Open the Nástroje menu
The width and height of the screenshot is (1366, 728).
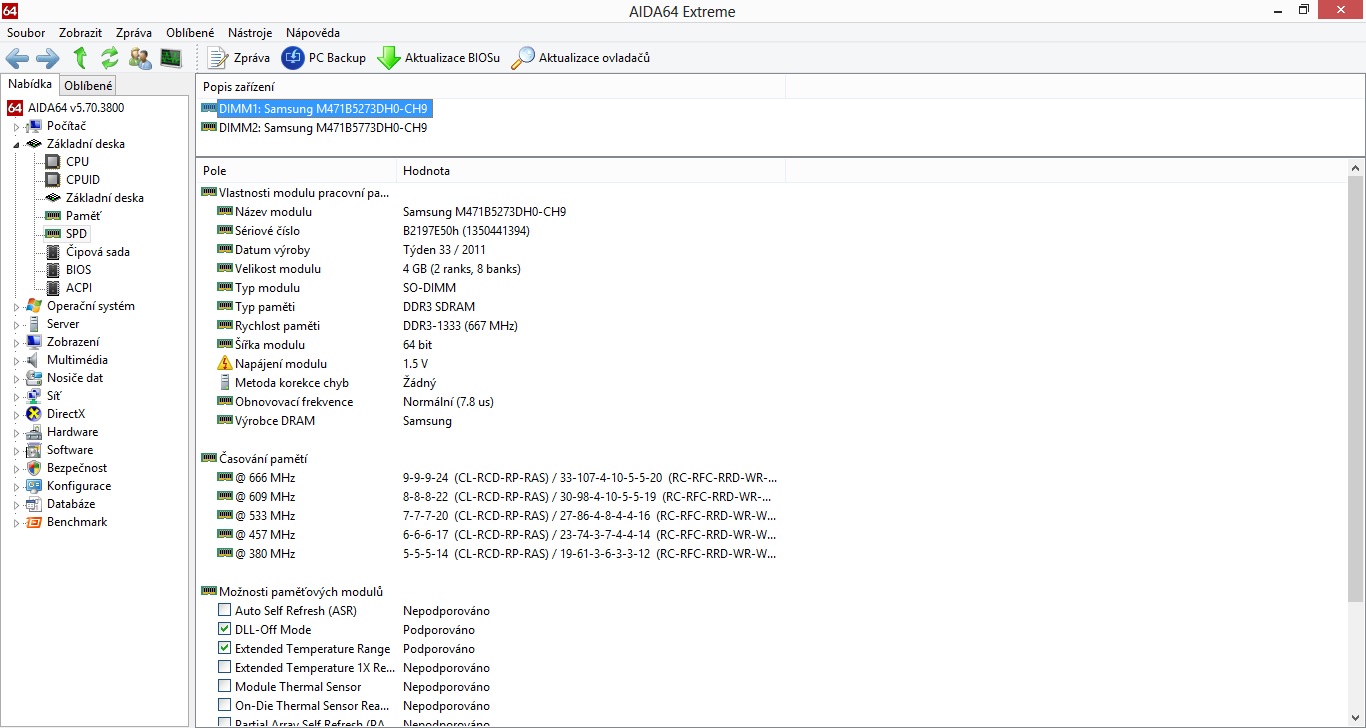250,33
